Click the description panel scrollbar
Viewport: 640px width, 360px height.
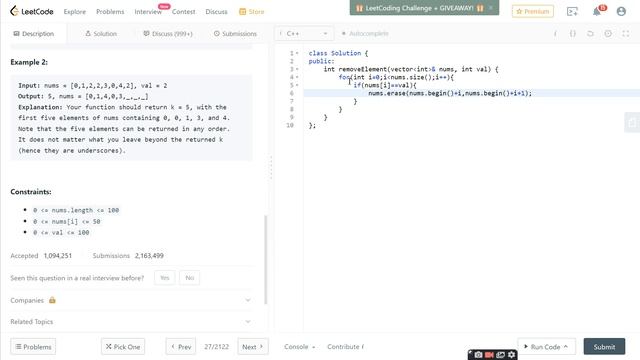266,259
